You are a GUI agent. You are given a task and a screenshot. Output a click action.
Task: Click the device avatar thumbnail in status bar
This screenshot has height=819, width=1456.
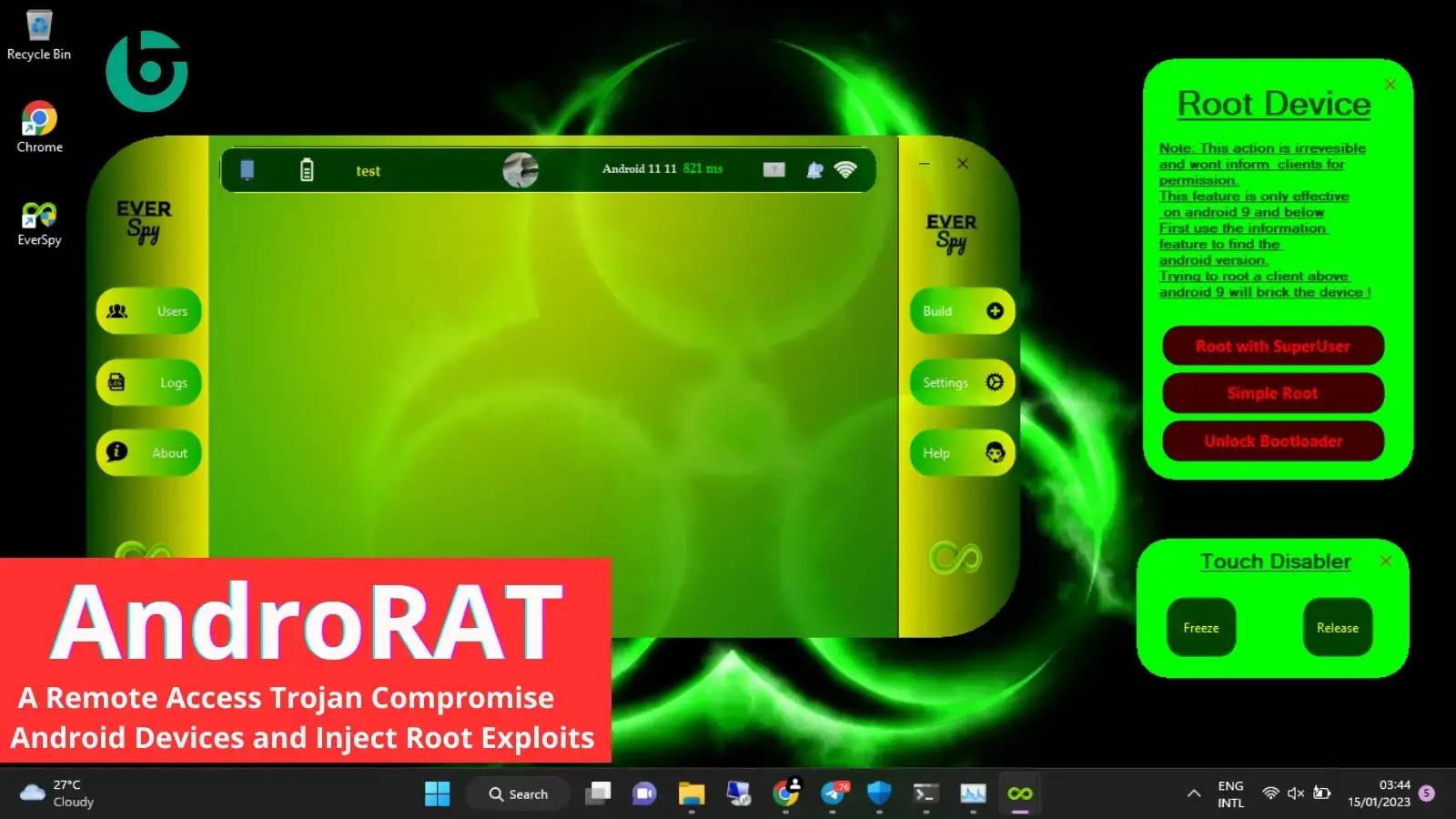[521, 169]
